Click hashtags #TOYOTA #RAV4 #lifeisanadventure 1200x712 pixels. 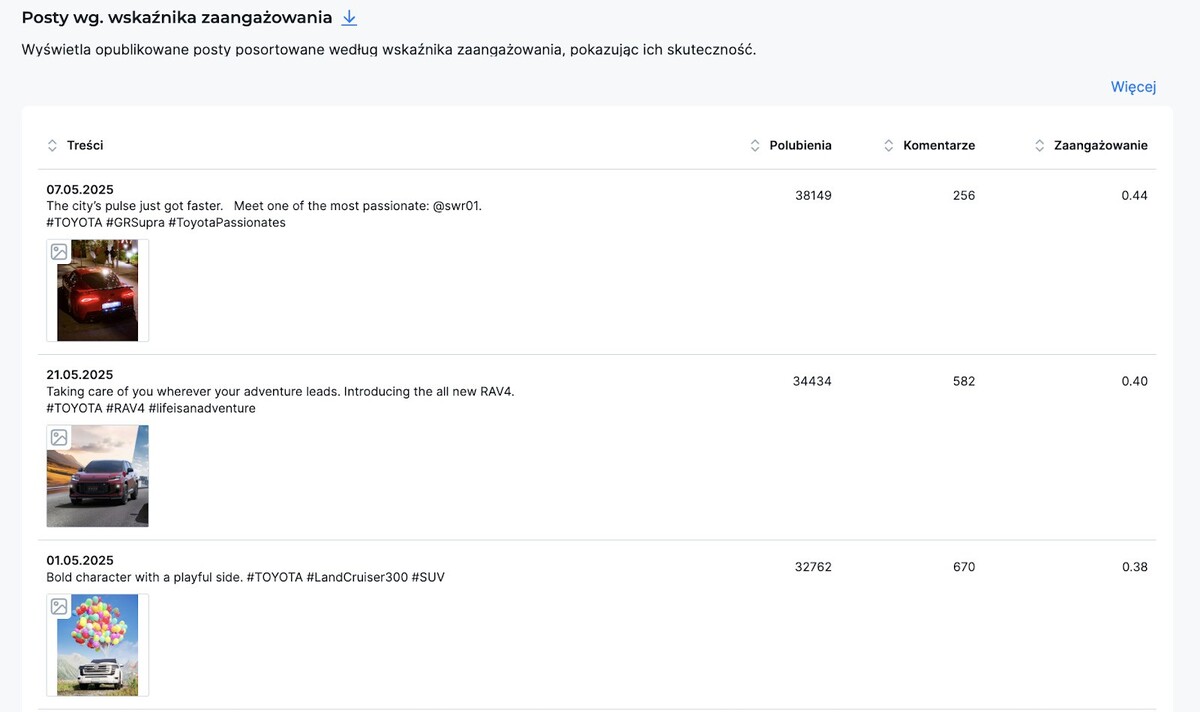coord(151,408)
